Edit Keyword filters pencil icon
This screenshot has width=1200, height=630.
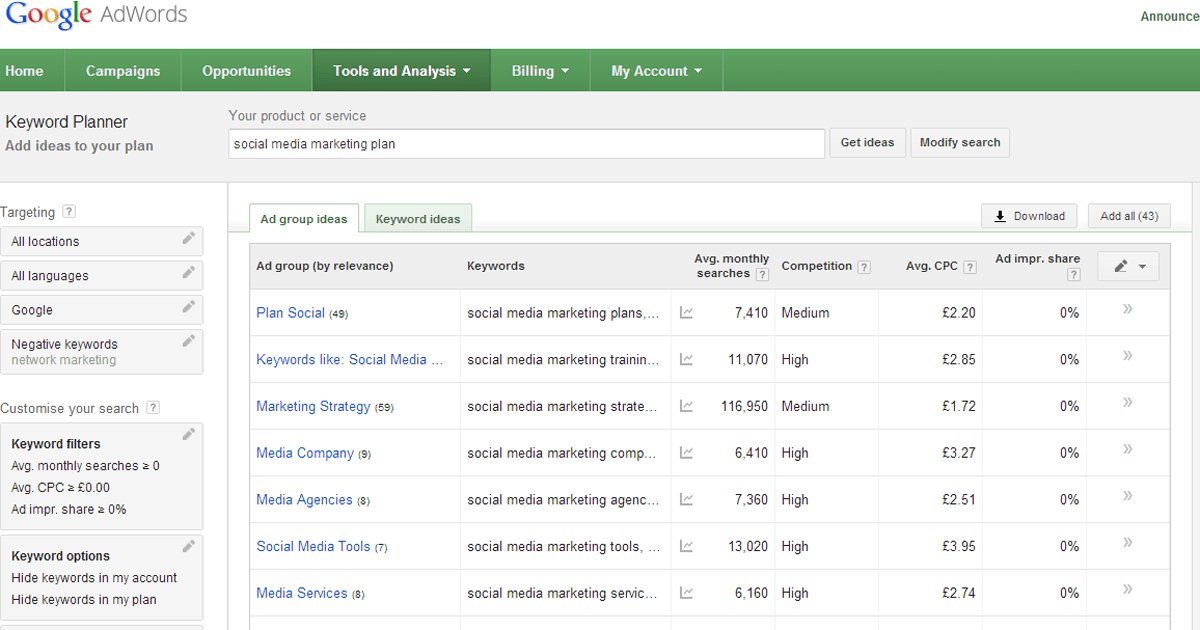[188, 434]
